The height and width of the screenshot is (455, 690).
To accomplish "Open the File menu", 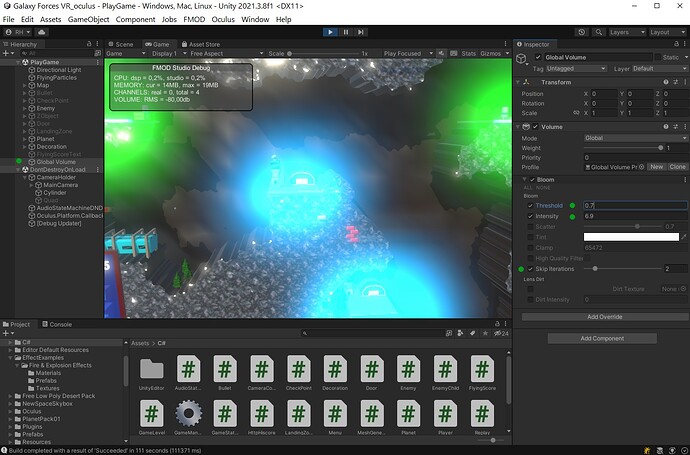I will click(8, 19).
